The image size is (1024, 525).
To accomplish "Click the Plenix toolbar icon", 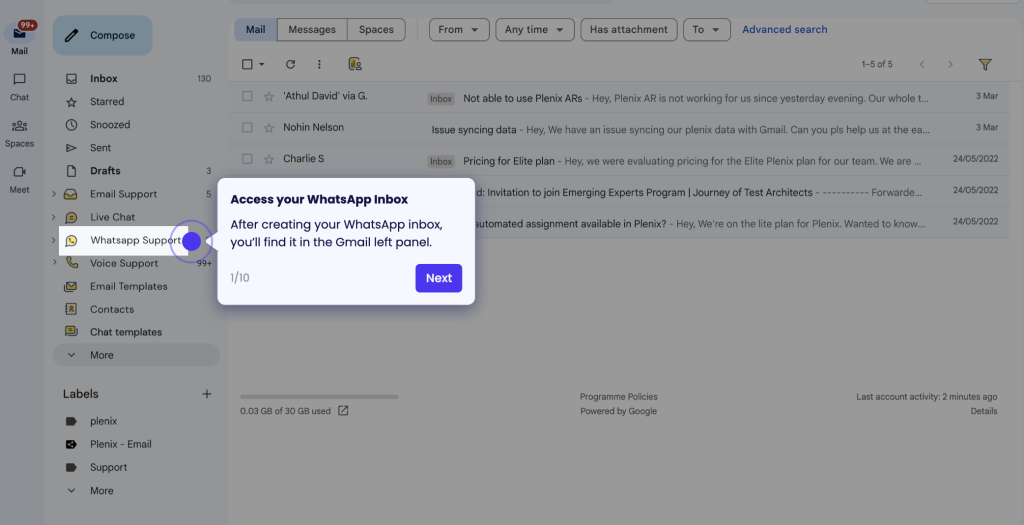I will 355,64.
